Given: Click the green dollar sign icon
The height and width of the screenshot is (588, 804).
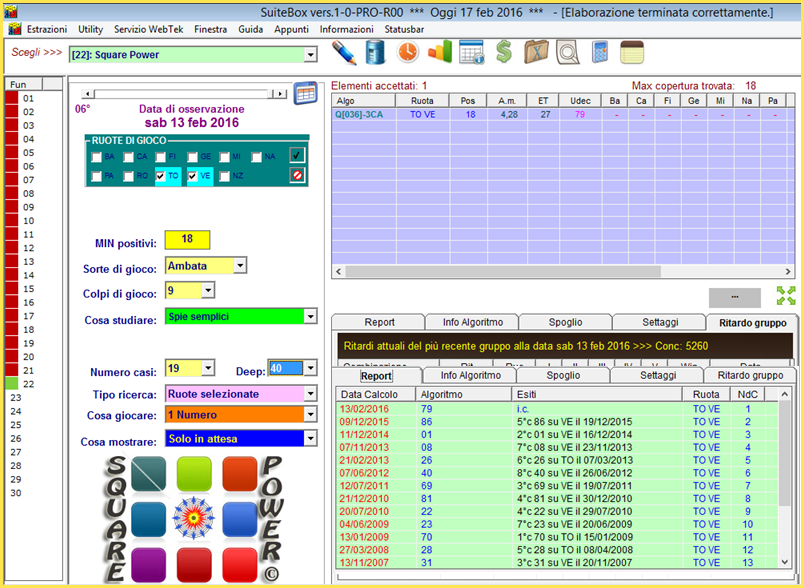Looking at the screenshot, I should coord(504,52).
